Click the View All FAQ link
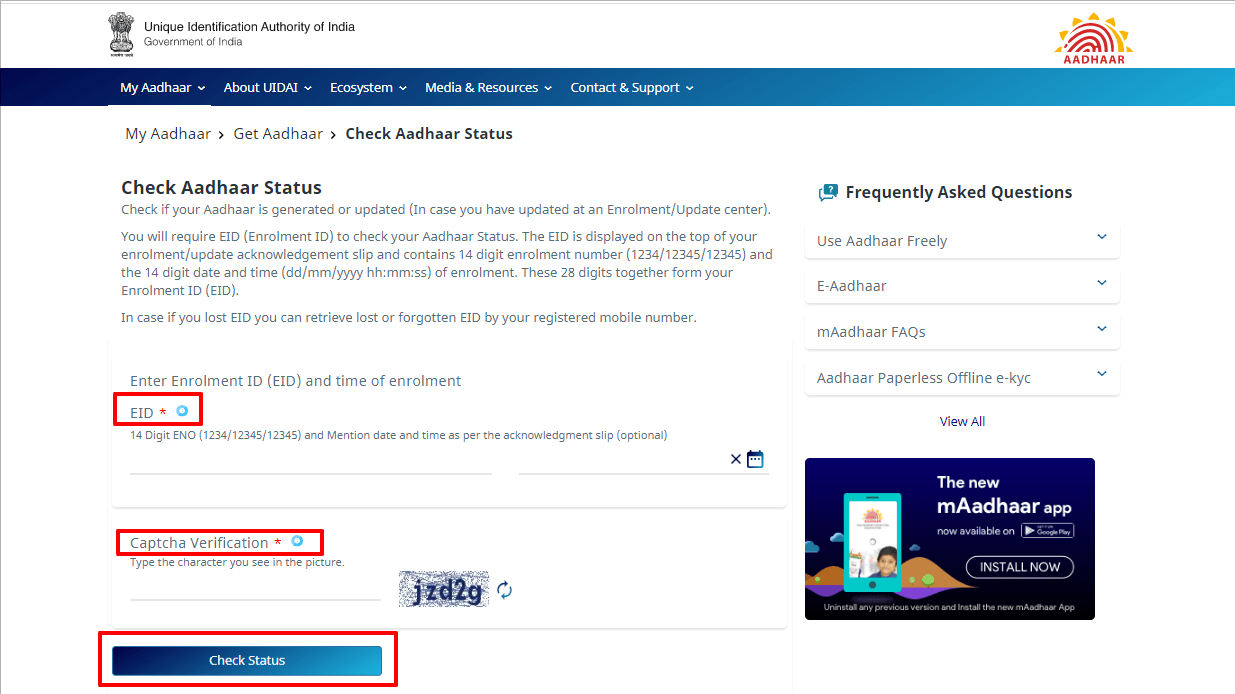This screenshot has width=1235, height=694. pyautogui.click(x=962, y=421)
